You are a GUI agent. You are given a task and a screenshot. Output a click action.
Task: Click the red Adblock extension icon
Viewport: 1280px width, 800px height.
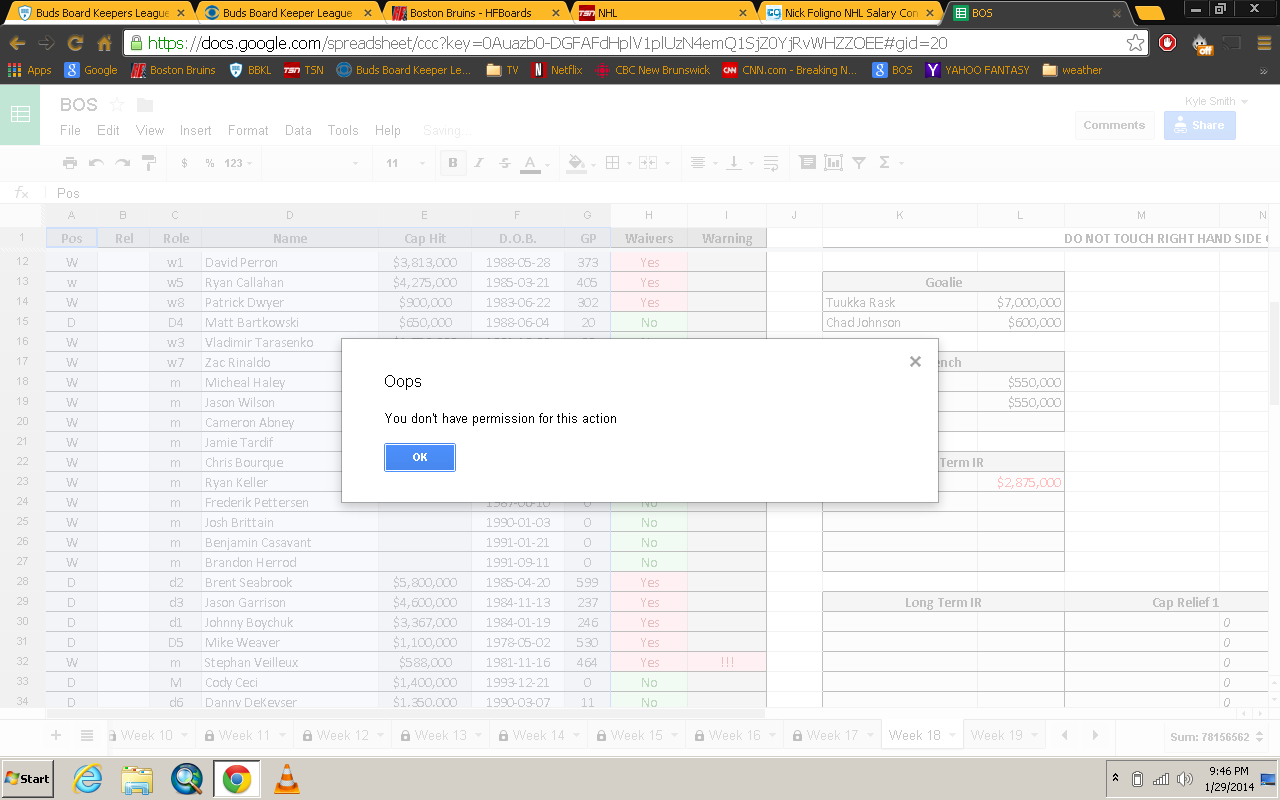pos(1167,43)
